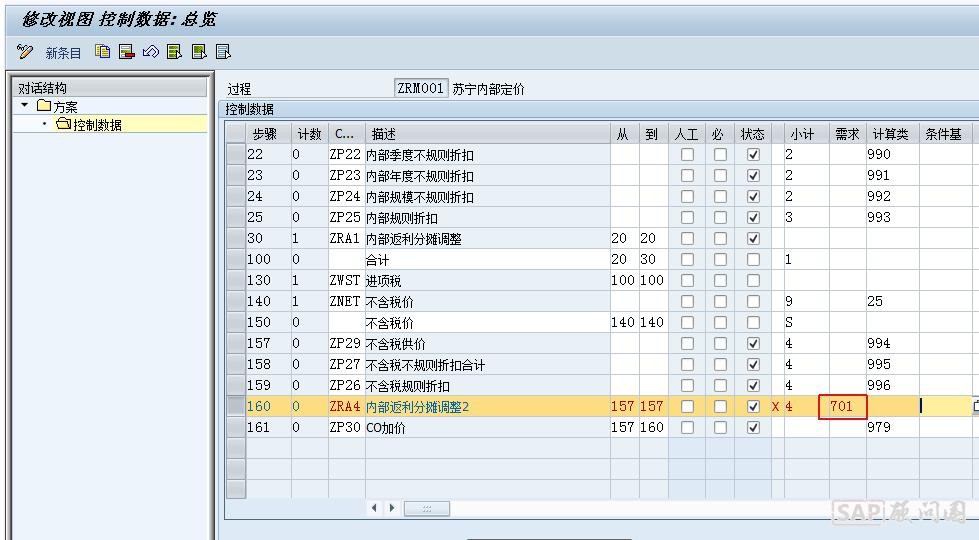Select row of step 150 via row selector
Viewport: 979px width, 540px height.
236,322
